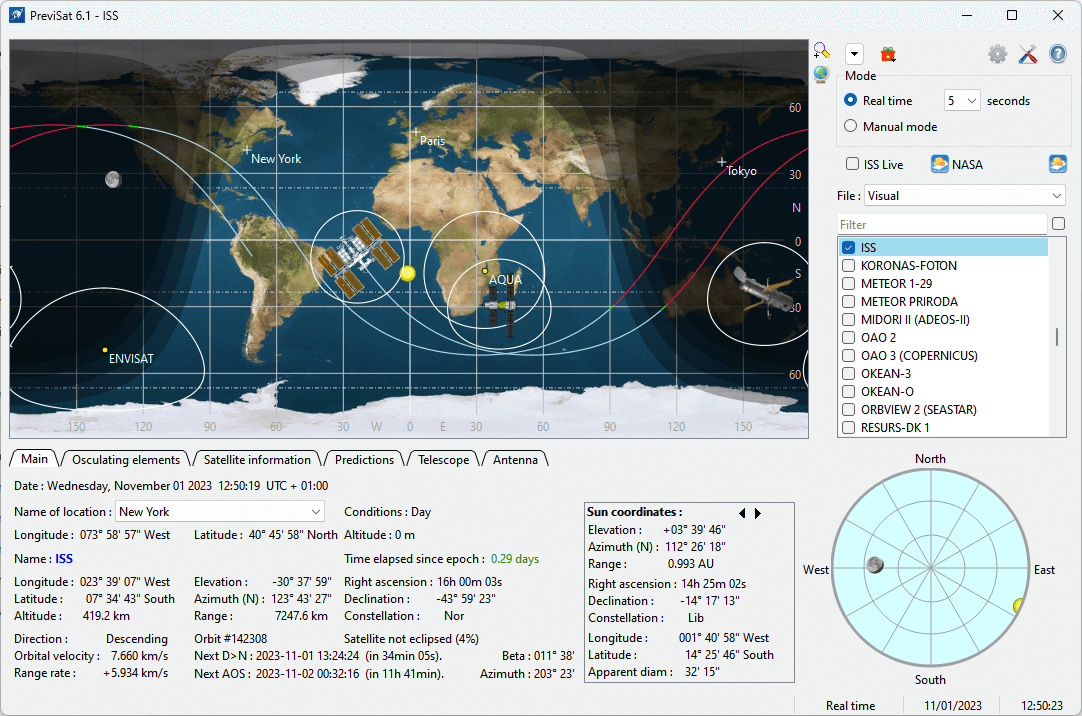Click the weather icon right of NASA
Image resolution: width=1082 pixels, height=716 pixels.
click(x=1058, y=164)
